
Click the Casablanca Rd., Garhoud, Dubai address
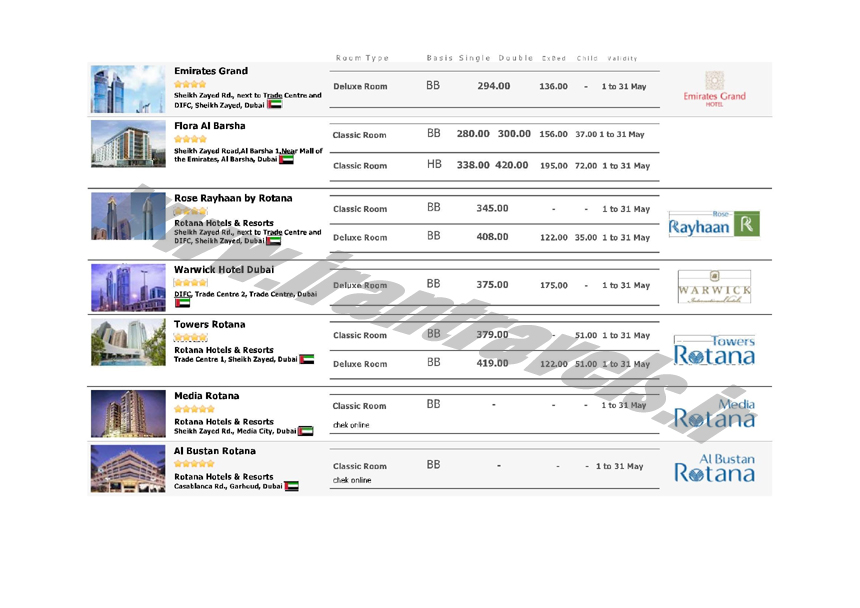(x=228, y=486)
